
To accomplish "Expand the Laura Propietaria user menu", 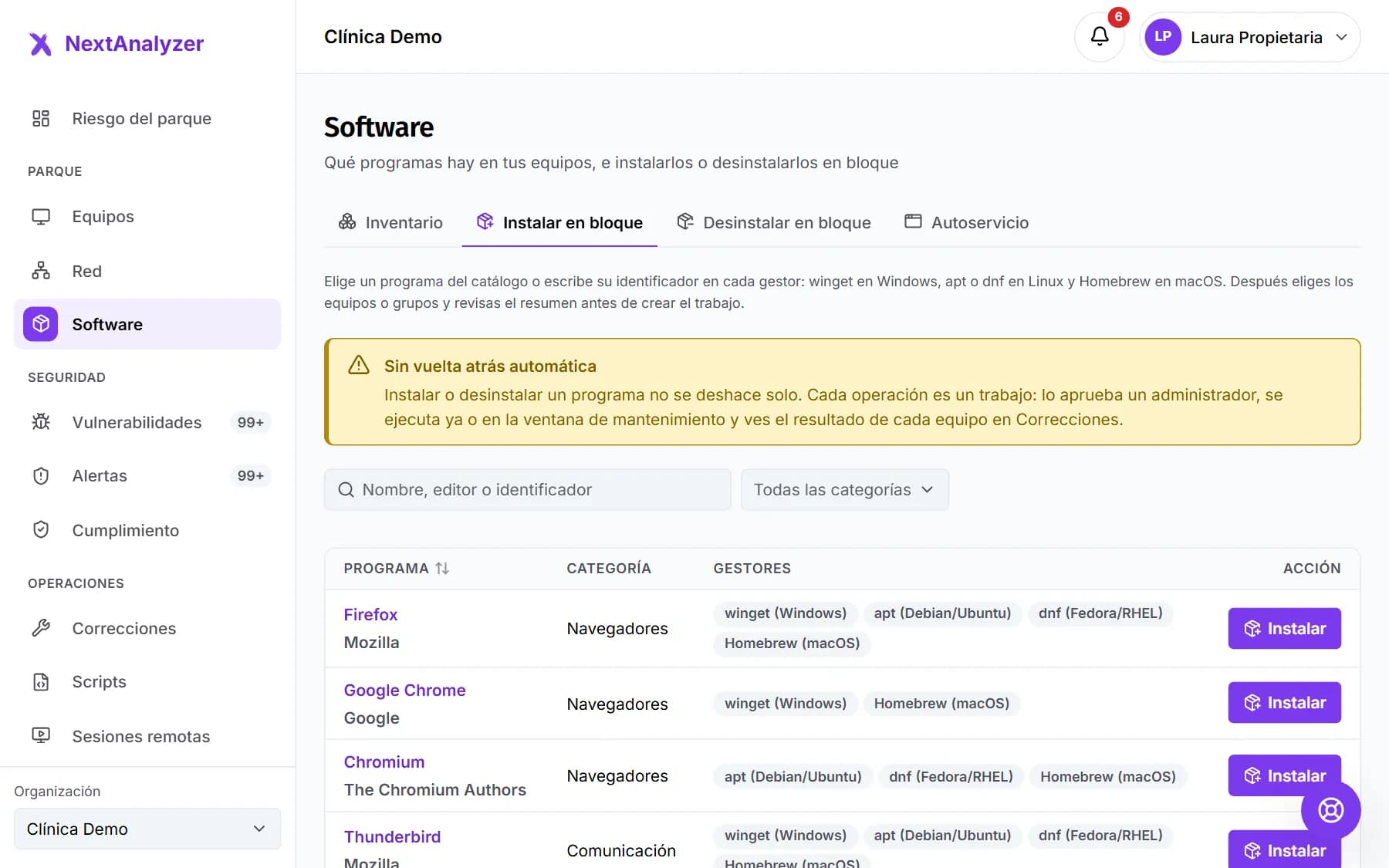I will (x=1250, y=37).
